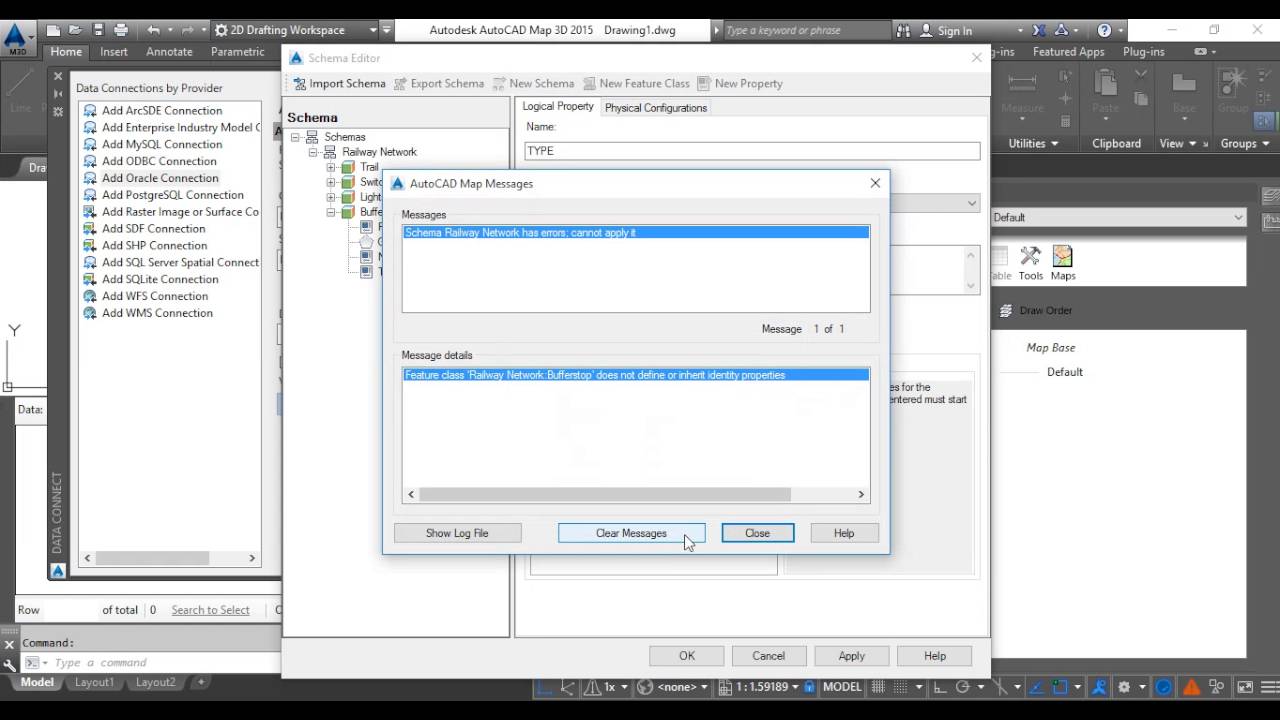The image size is (1280, 720).
Task: Open the Annotate ribbon tab
Action: pos(169,52)
